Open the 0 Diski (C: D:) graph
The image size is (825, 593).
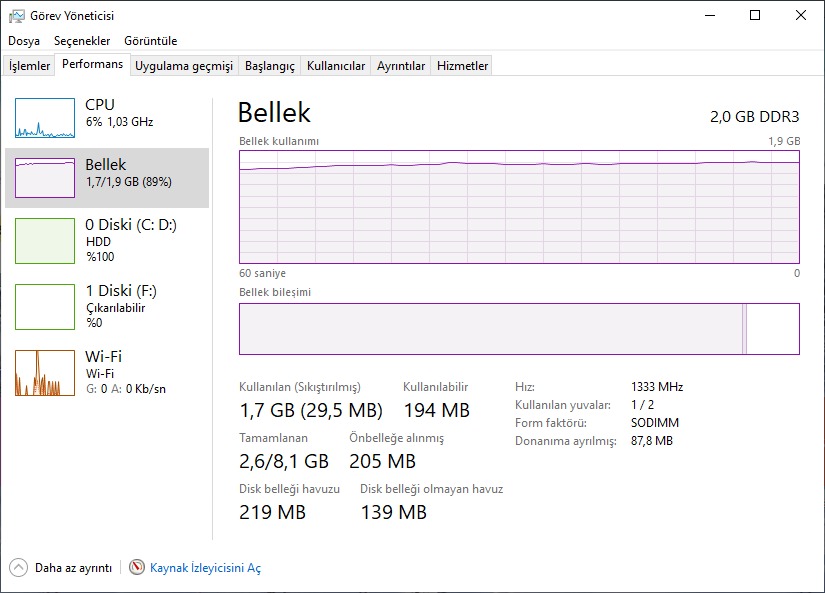45,241
